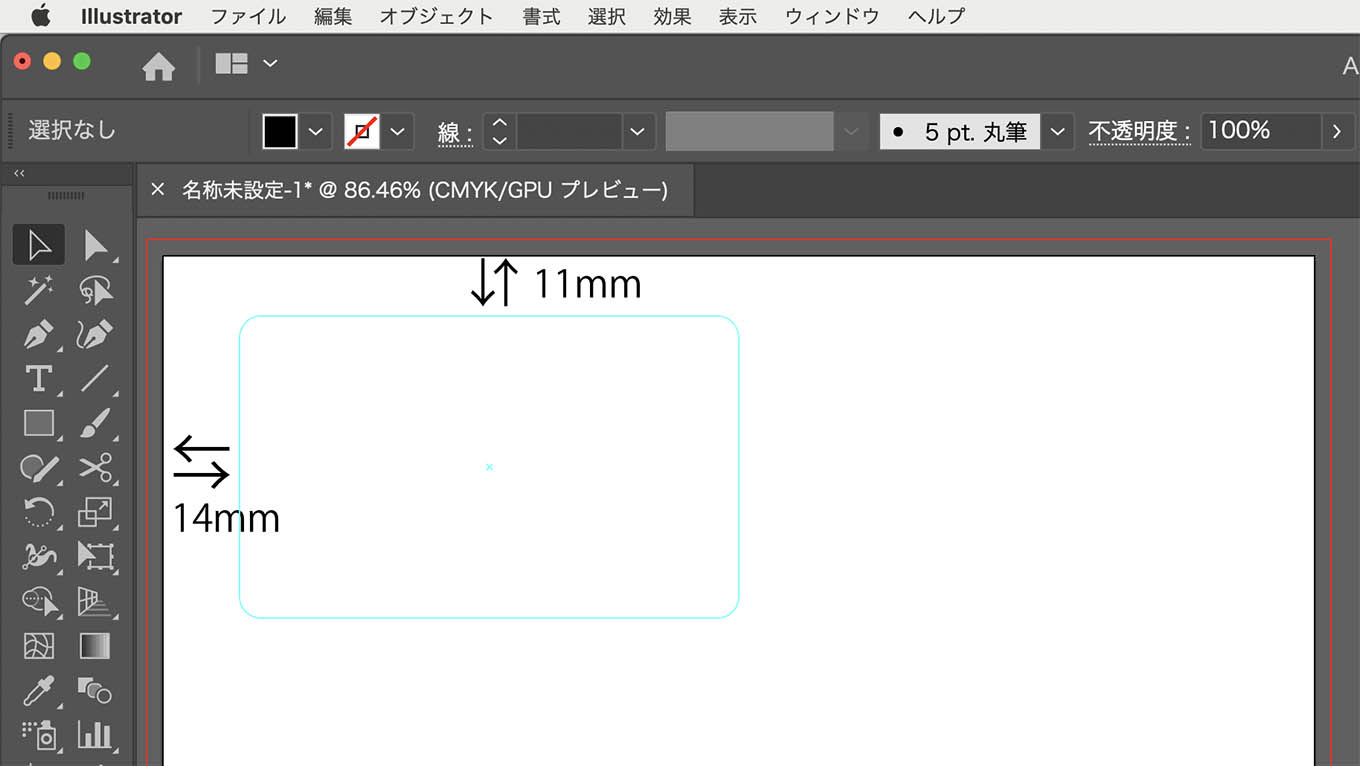
Task: Click the opacity 100% input field
Action: pyautogui.click(x=1261, y=132)
